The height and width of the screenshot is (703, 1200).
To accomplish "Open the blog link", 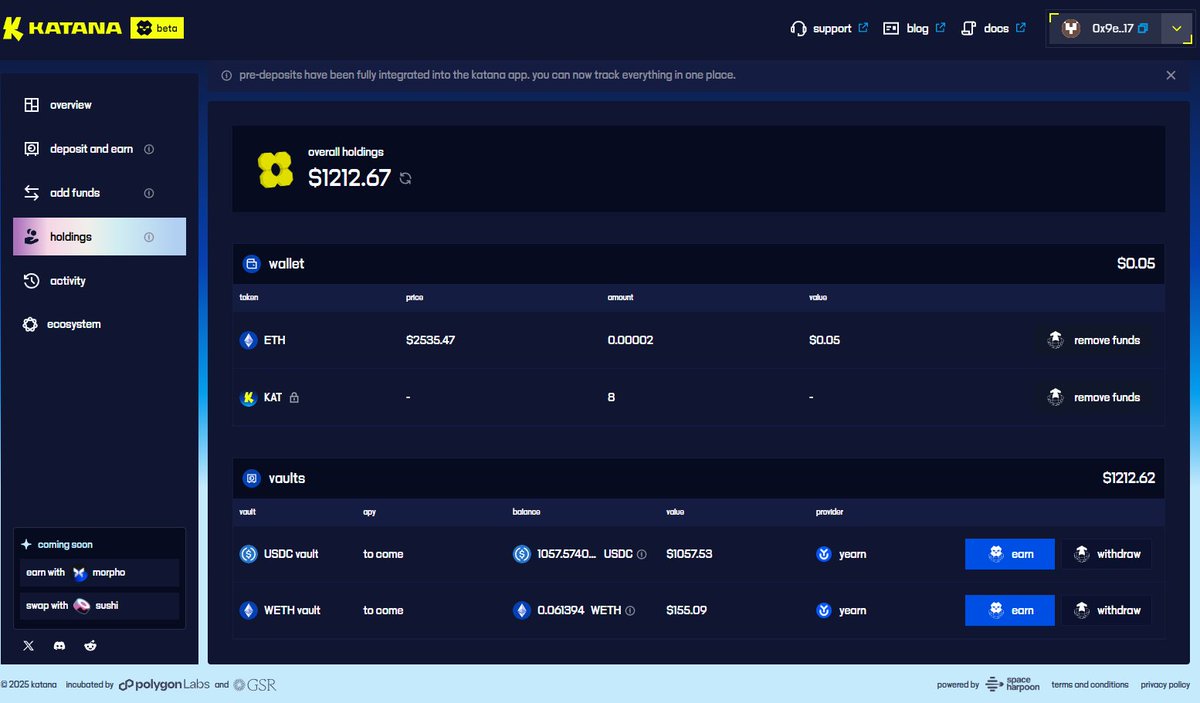I will pos(914,29).
